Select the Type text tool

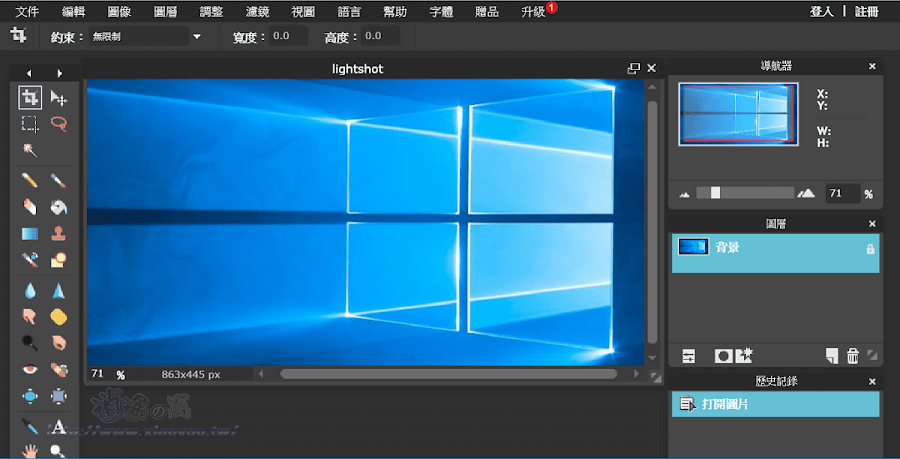(x=59, y=427)
